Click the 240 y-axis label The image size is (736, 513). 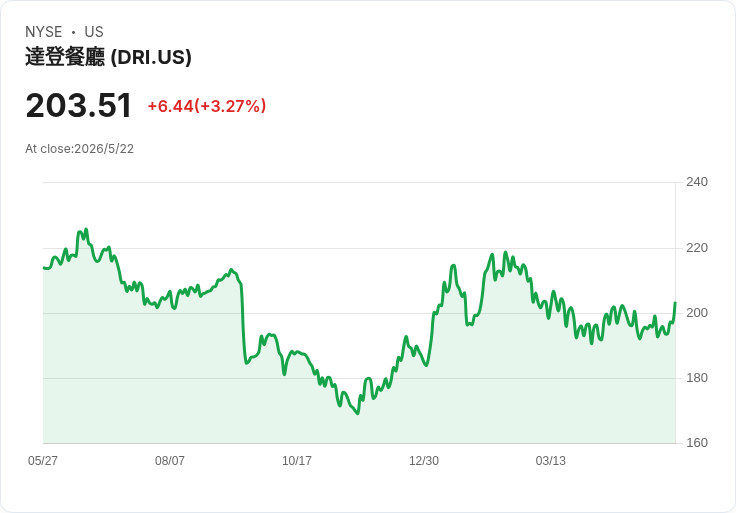[x=697, y=182]
